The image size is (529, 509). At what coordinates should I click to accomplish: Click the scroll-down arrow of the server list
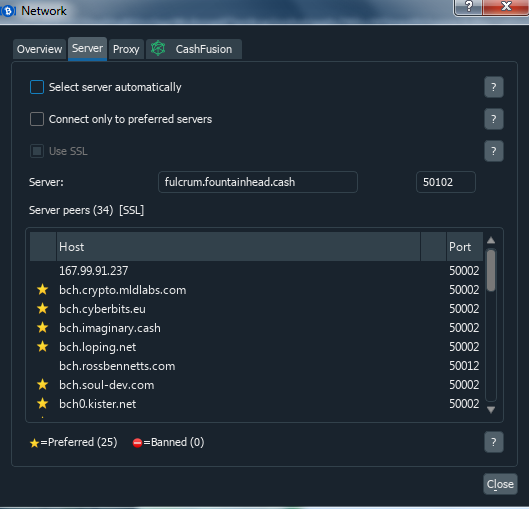(x=491, y=409)
